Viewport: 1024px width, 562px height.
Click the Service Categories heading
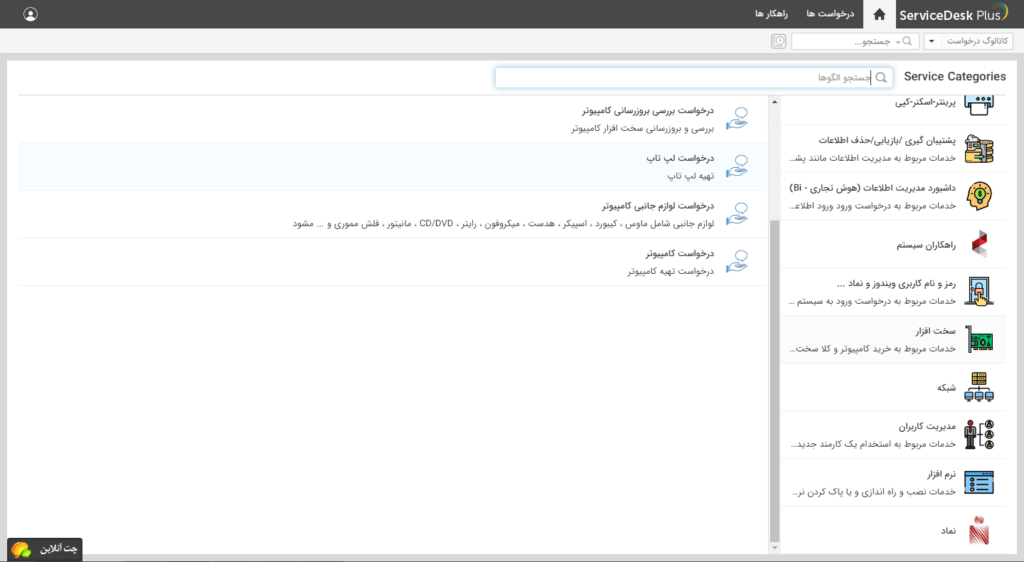[x=955, y=76]
